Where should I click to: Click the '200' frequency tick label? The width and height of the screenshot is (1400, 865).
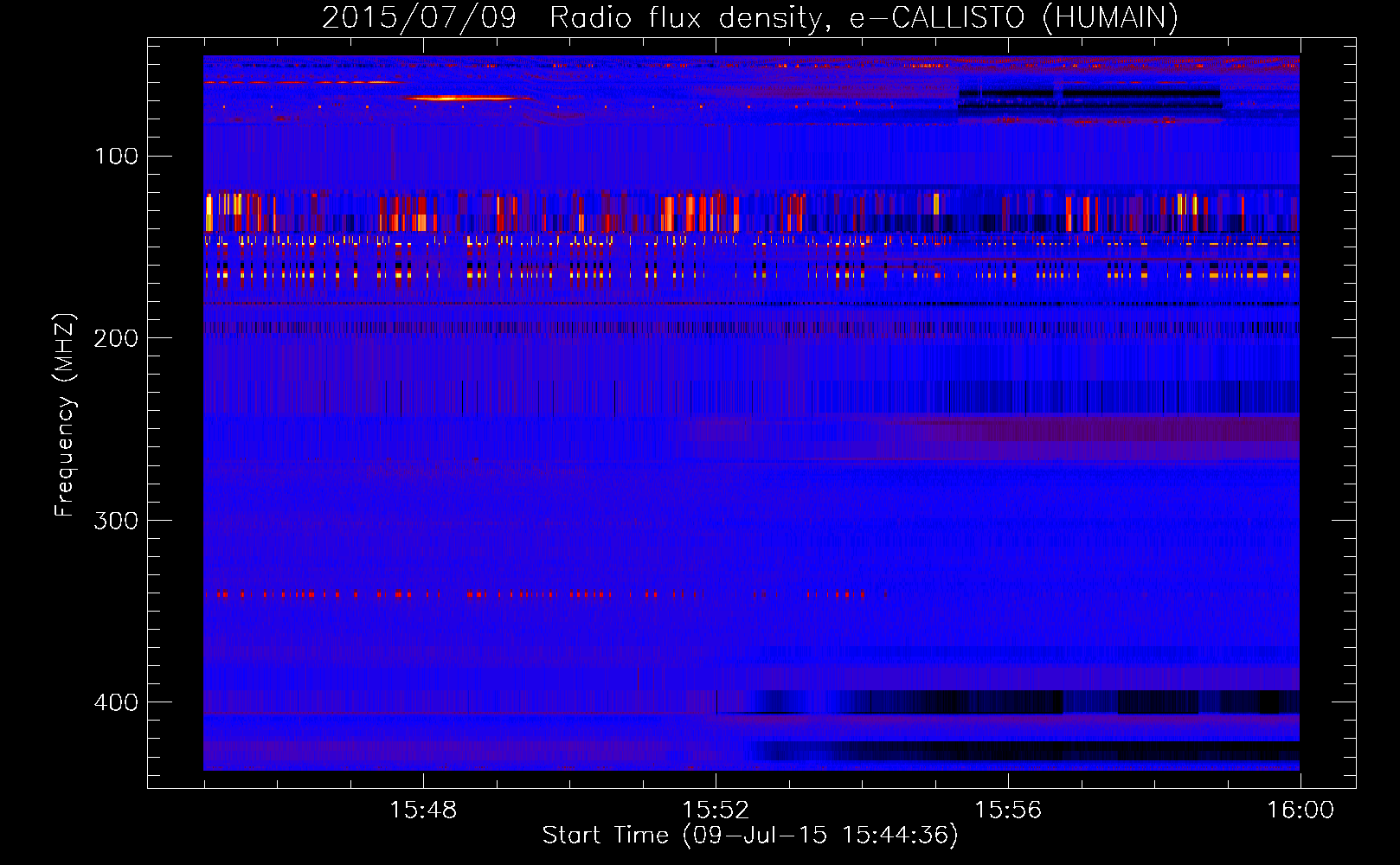117,338
